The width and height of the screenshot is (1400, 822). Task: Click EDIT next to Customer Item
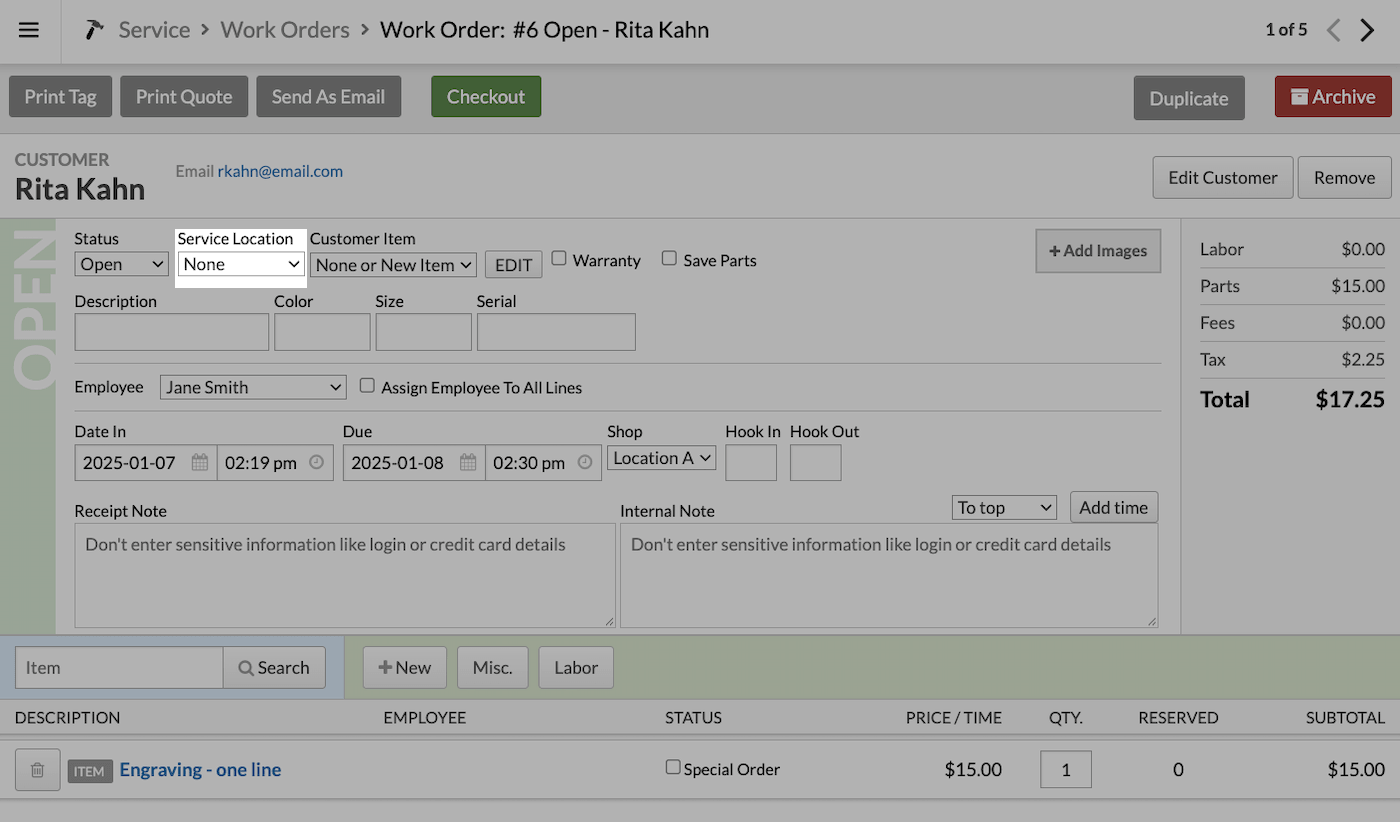click(514, 265)
